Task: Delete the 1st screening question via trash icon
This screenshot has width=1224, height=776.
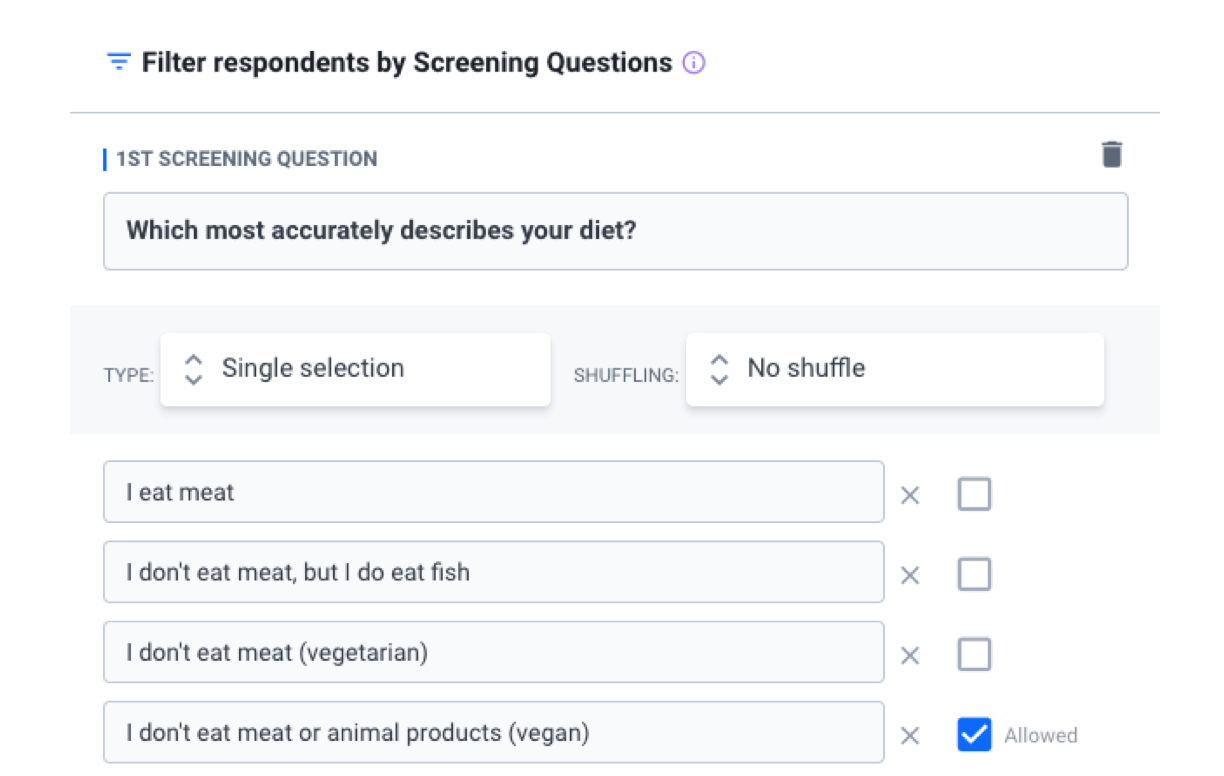Action: (x=1112, y=155)
